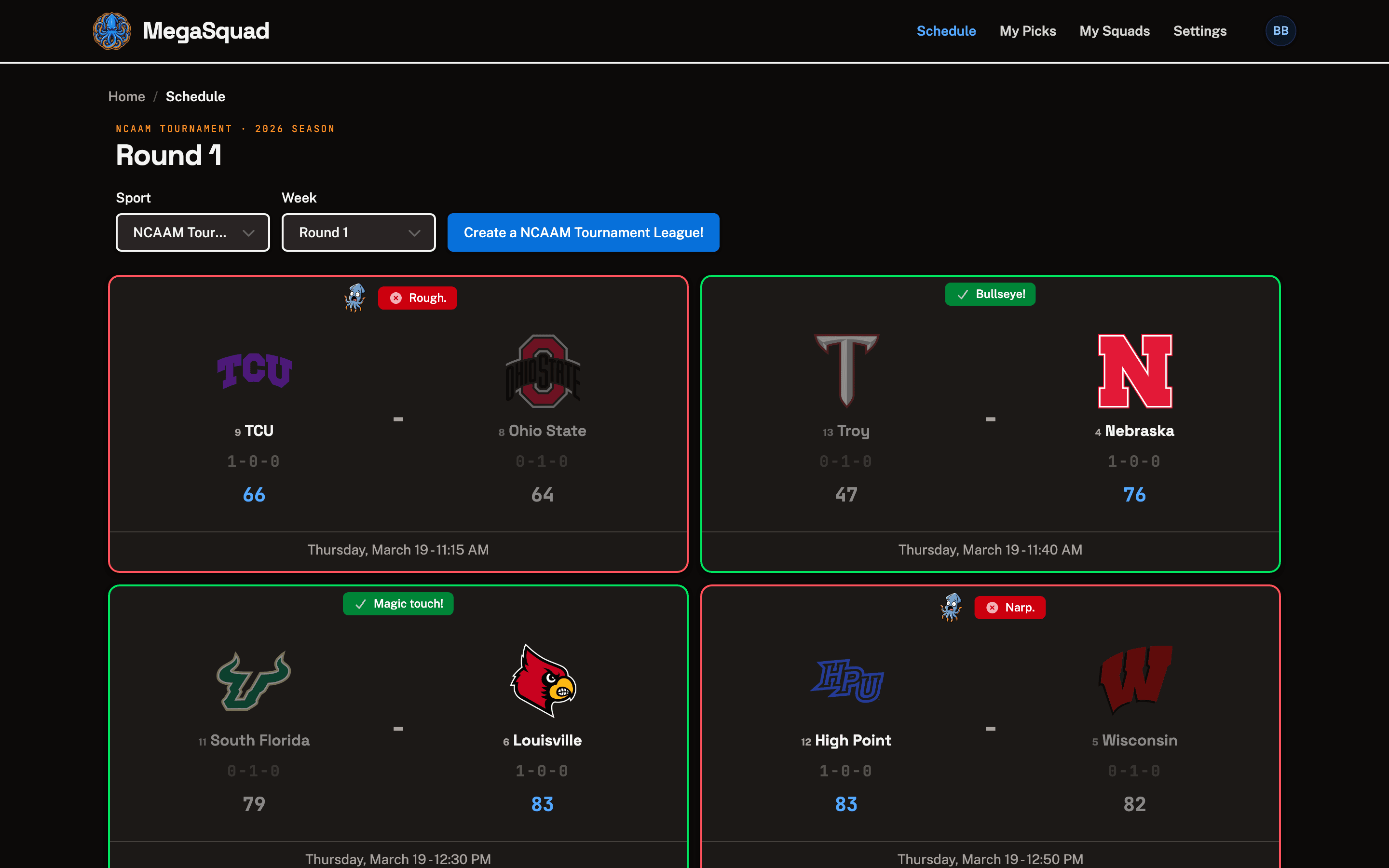
Task: Click the squid mascot beside the Rough badge
Action: point(355,298)
